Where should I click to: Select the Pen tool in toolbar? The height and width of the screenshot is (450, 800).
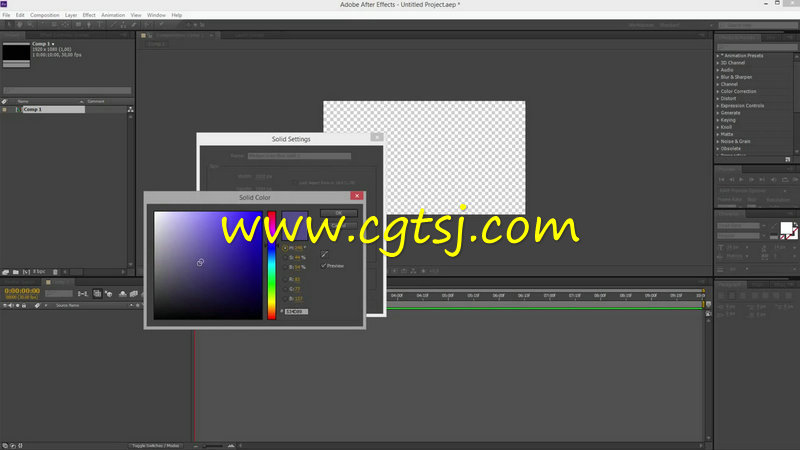[x=89, y=24]
